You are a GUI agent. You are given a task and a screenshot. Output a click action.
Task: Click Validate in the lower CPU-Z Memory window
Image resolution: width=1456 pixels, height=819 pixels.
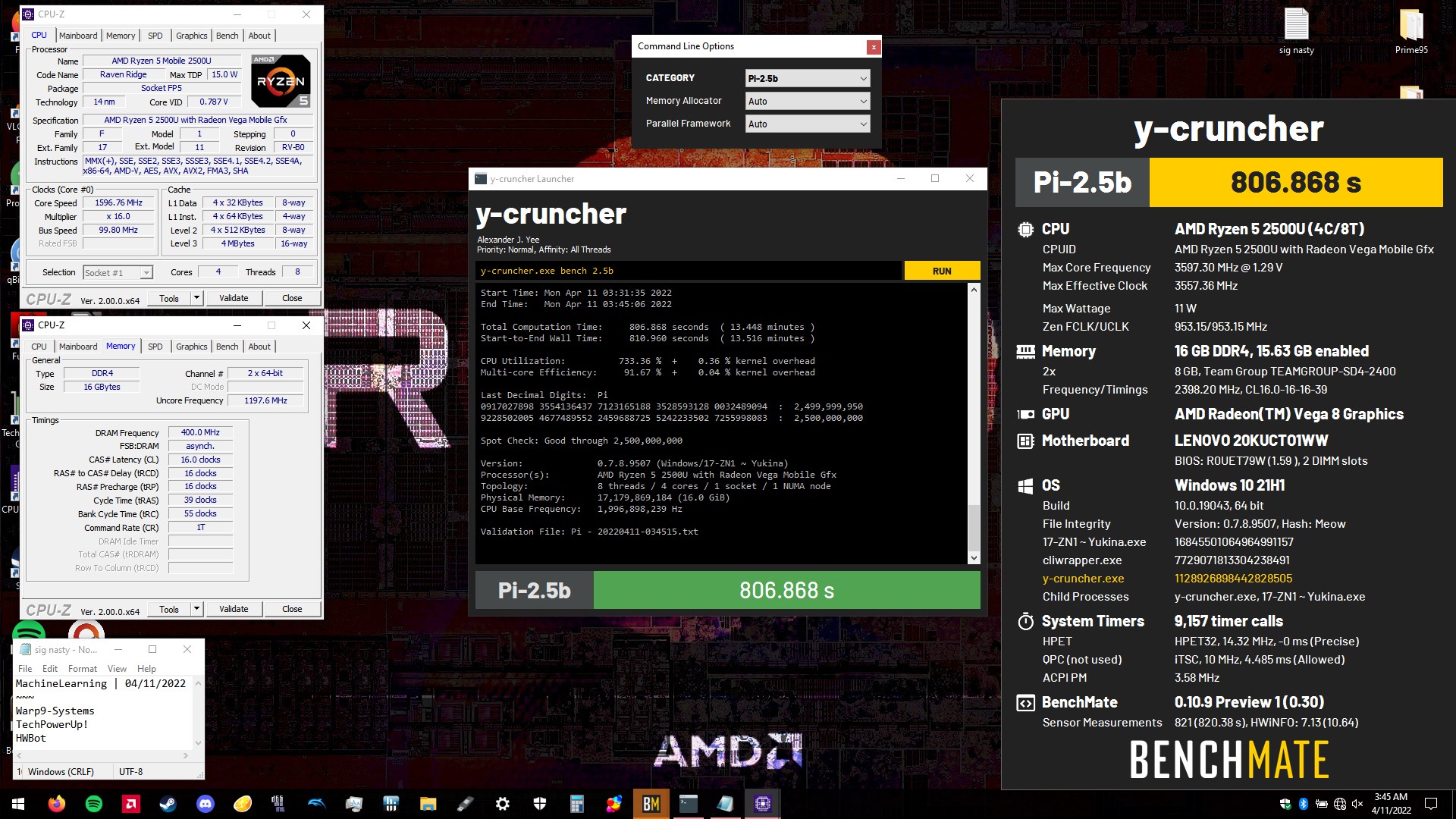coord(234,609)
